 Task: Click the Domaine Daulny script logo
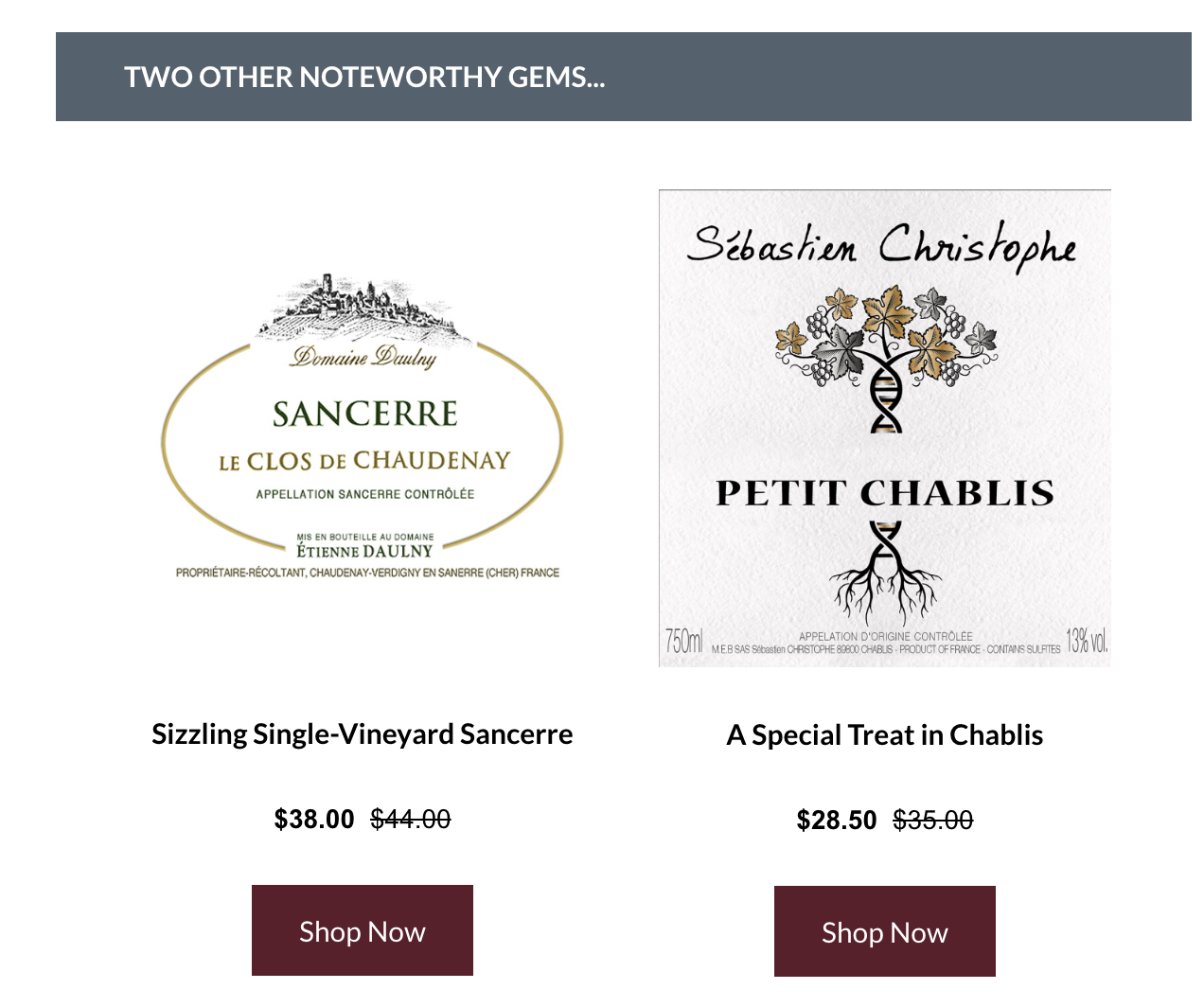[x=364, y=357]
